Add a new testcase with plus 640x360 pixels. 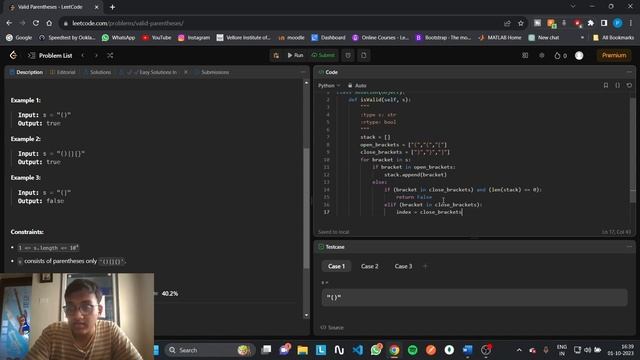pyautogui.click(x=425, y=266)
